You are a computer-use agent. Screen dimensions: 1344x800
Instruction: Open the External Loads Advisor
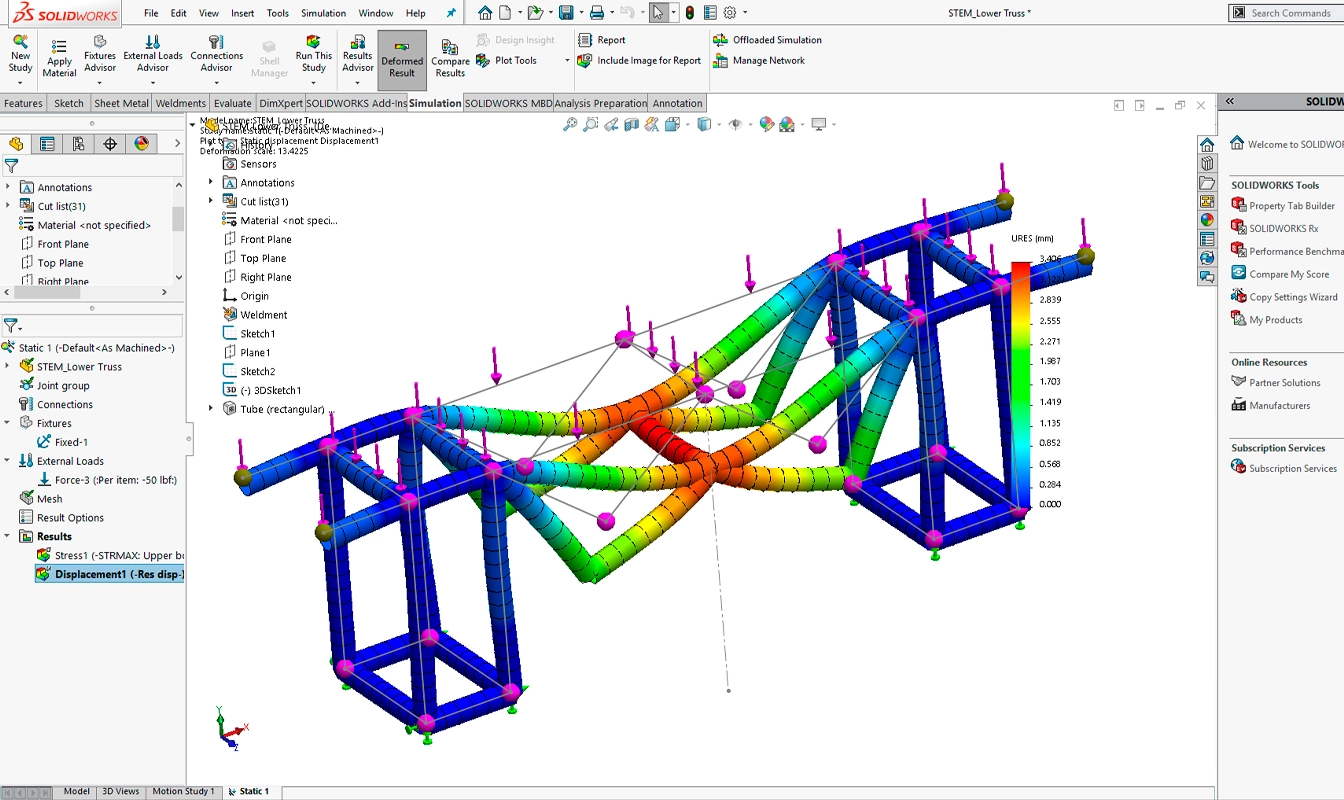tap(153, 54)
